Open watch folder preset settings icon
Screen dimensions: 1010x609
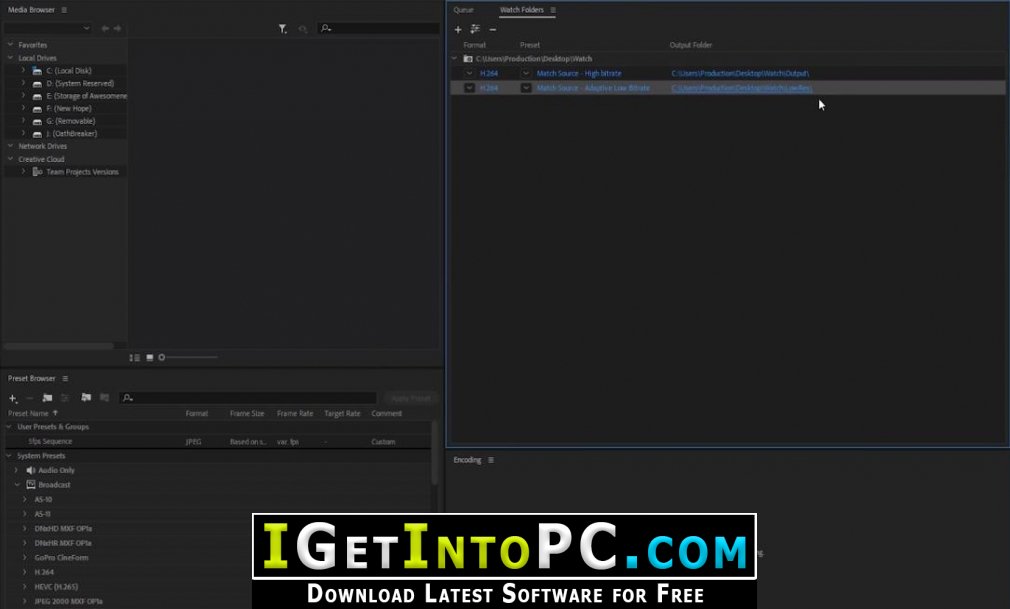475,30
